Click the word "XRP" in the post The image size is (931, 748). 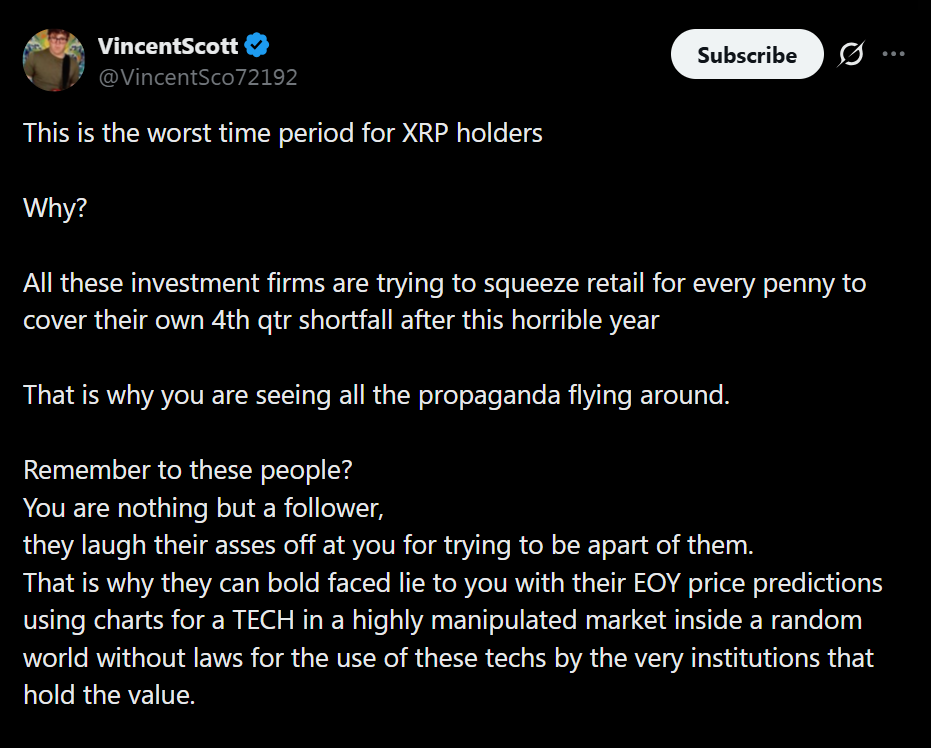tap(423, 133)
